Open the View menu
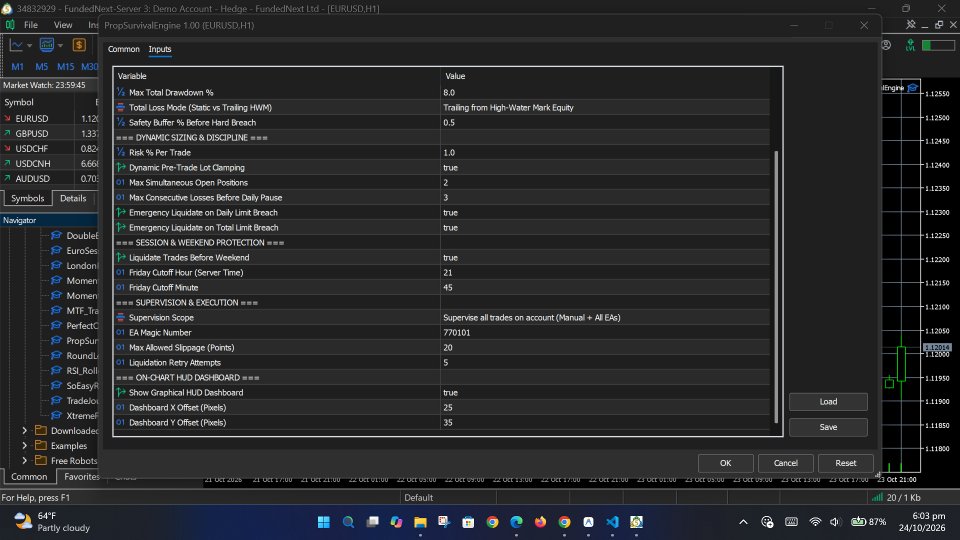This screenshot has height=540, width=960. 63,25
